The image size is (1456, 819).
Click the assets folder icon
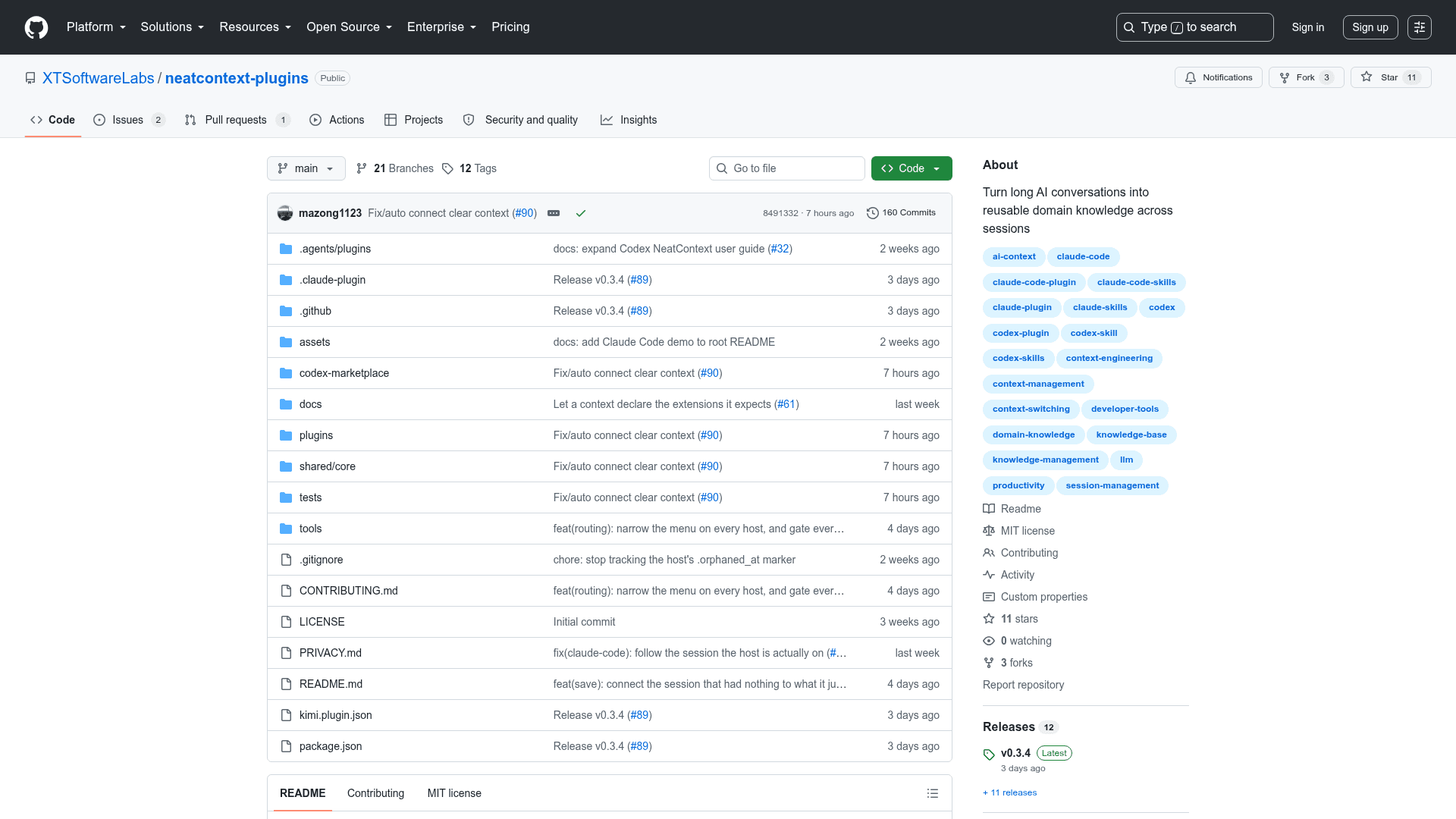click(286, 342)
